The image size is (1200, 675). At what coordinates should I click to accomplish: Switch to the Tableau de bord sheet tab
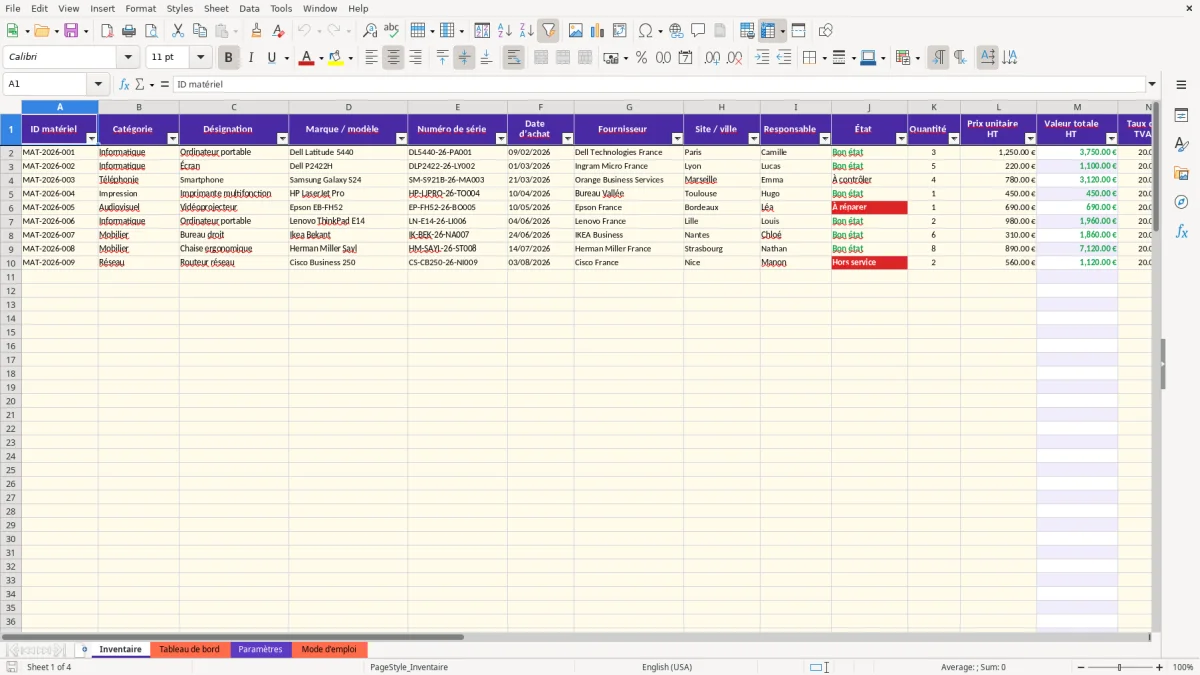(189, 650)
